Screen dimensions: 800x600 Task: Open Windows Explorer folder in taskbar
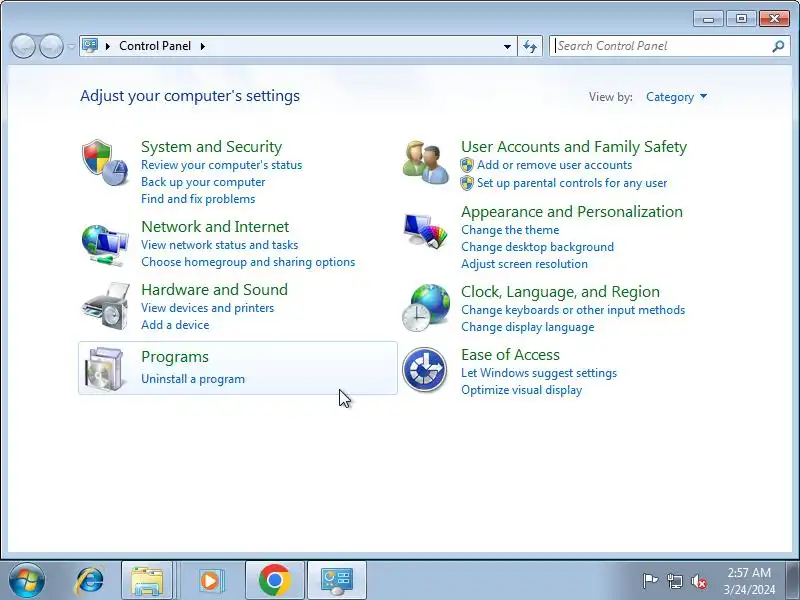click(147, 581)
